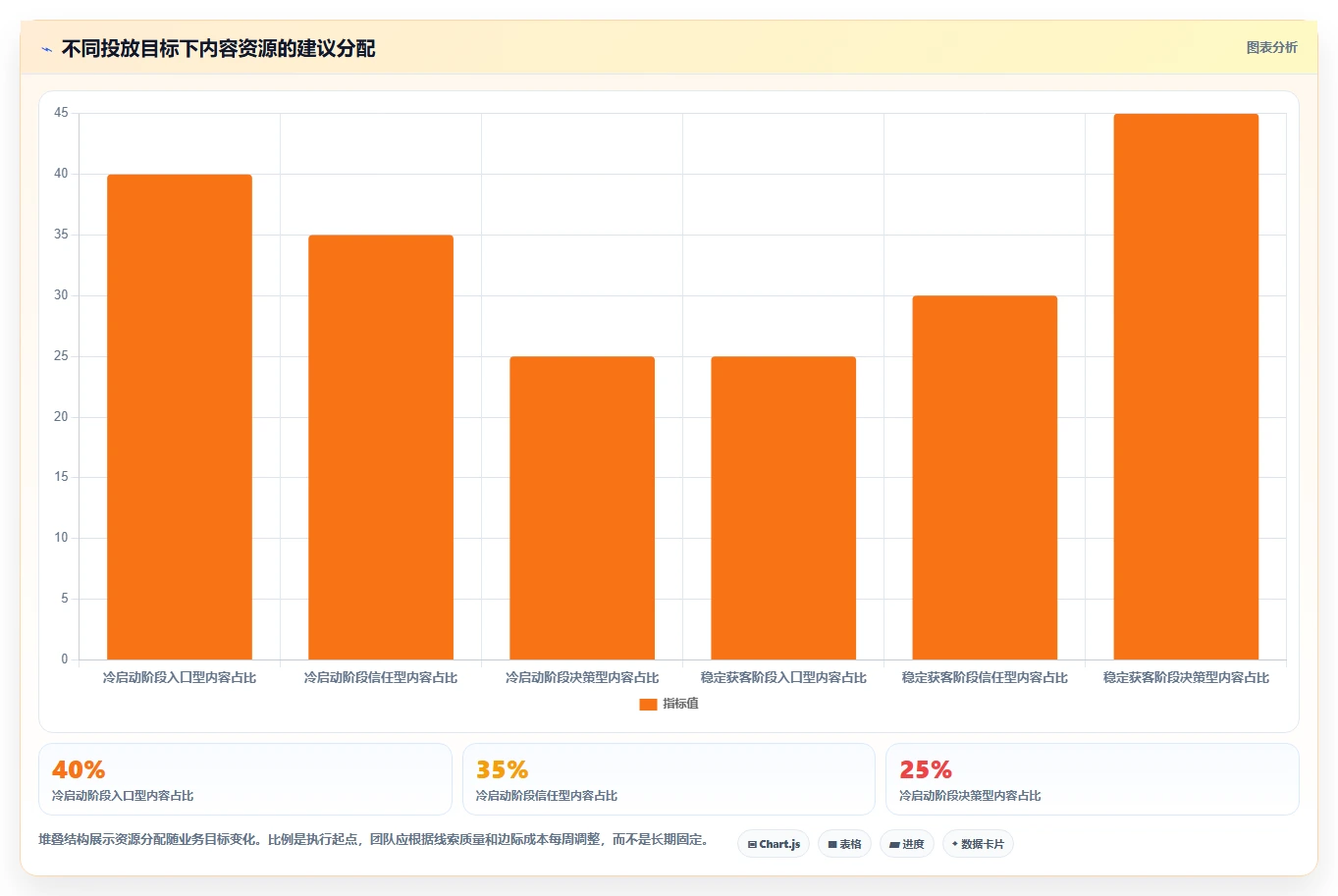Click the 冷启动阶段信任型内容占比 bar
Screen dimensions: 1338x896
click(381, 448)
